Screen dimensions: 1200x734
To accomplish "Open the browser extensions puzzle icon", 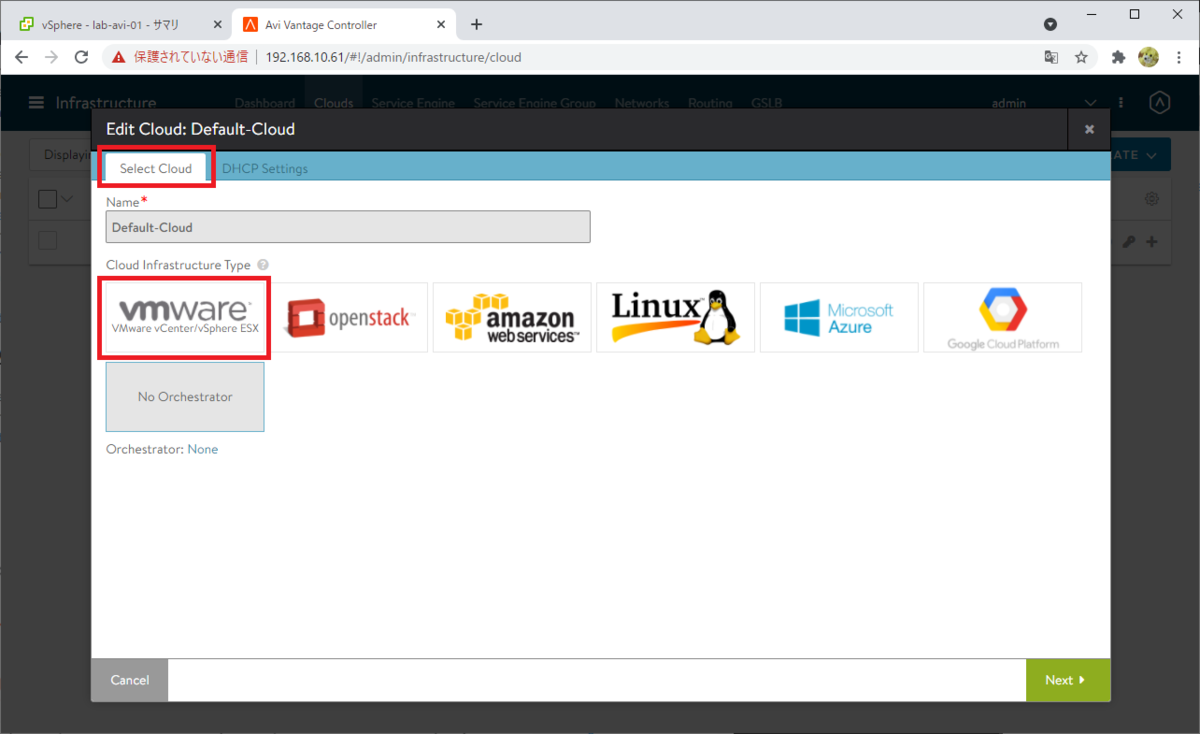I will click(x=1118, y=57).
